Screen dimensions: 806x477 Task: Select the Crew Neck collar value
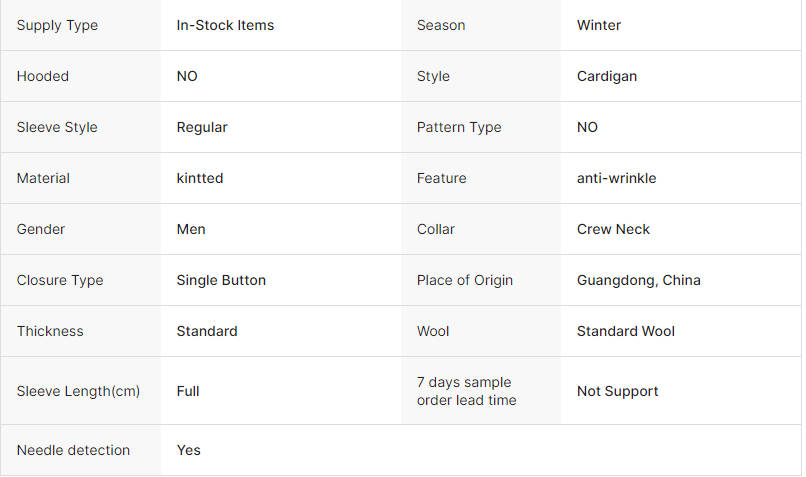613,229
